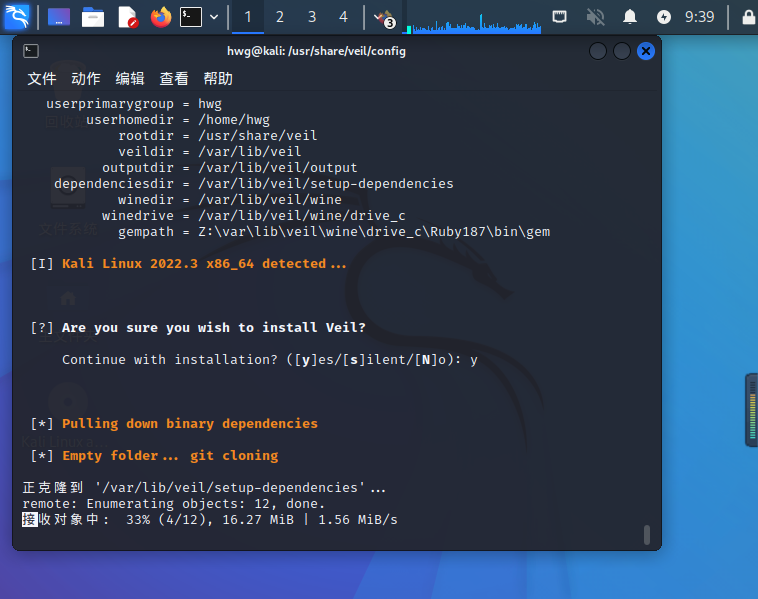This screenshot has height=599, width=758.
Task: Click the userhomedir value /home/hwg
Action: (x=234, y=119)
